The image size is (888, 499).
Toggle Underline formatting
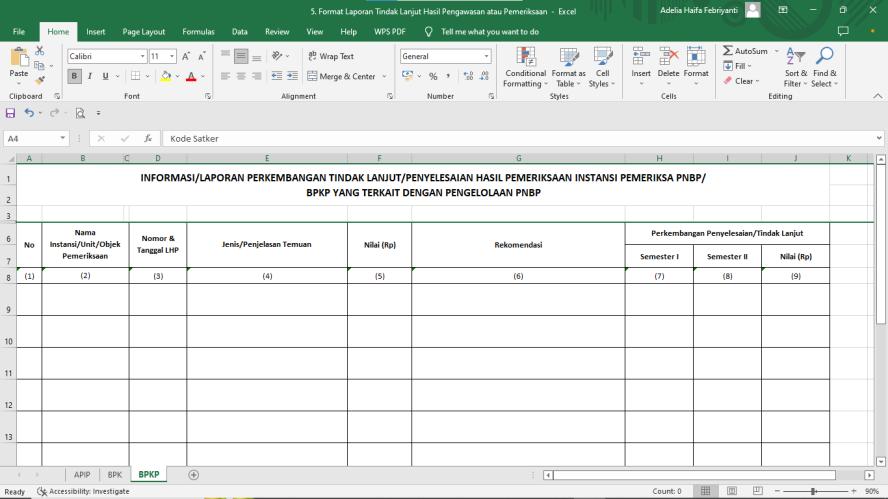click(105, 76)
